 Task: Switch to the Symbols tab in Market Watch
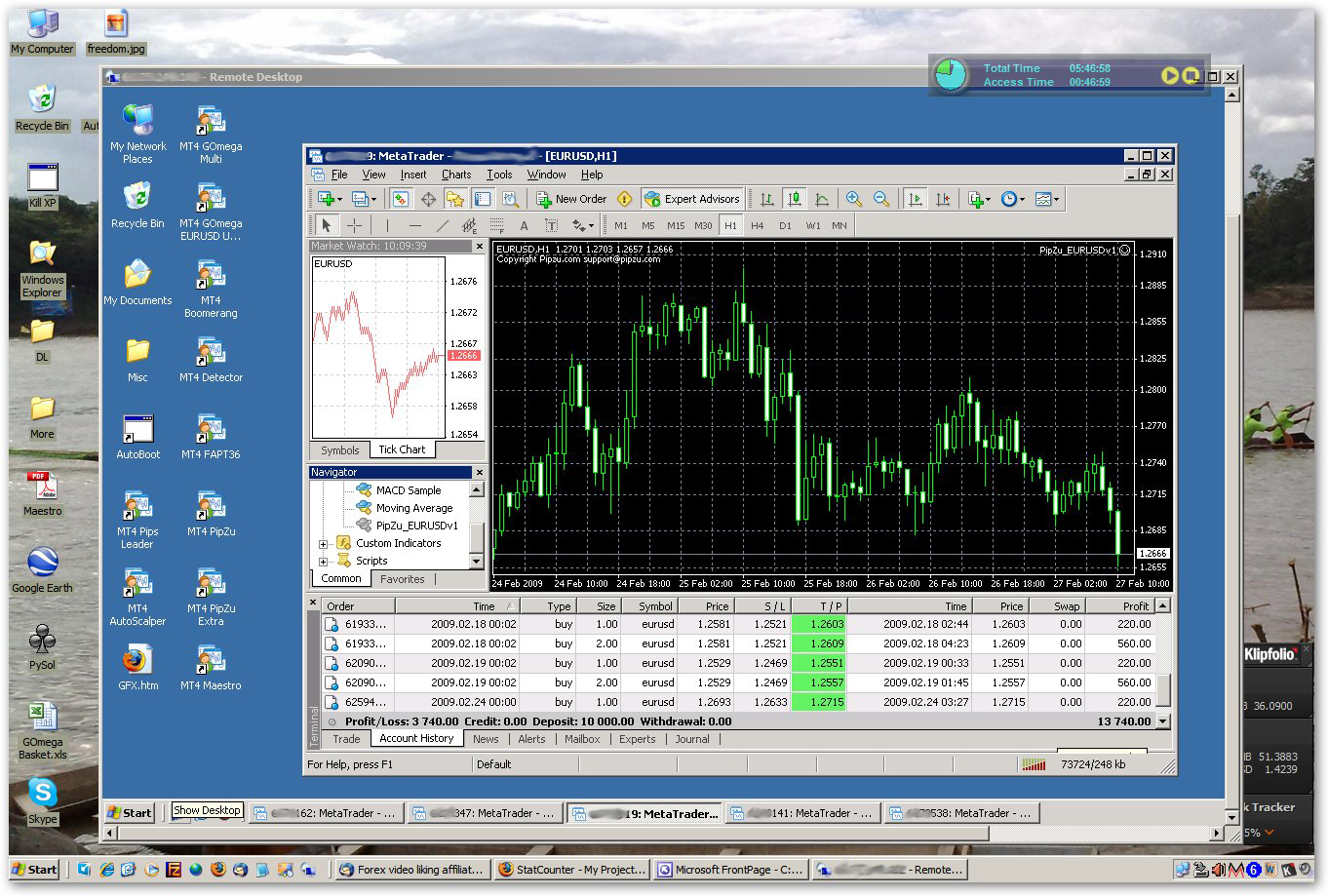pos(340,450)
